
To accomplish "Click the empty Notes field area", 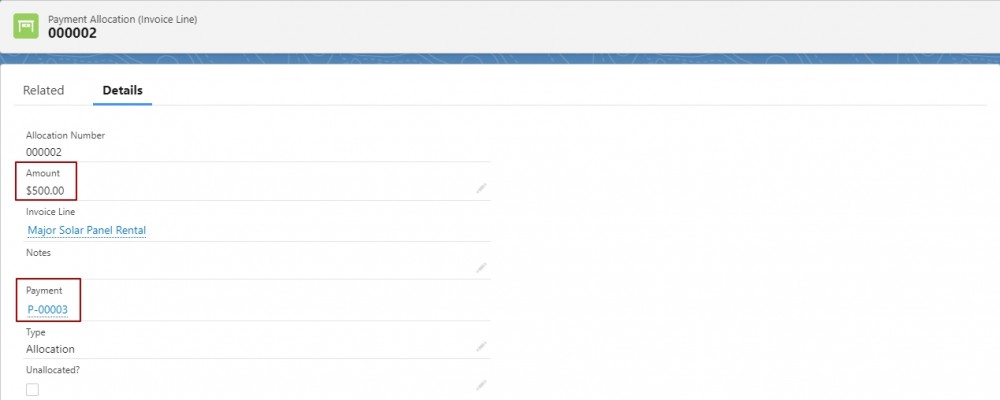I will click(249, 268).
